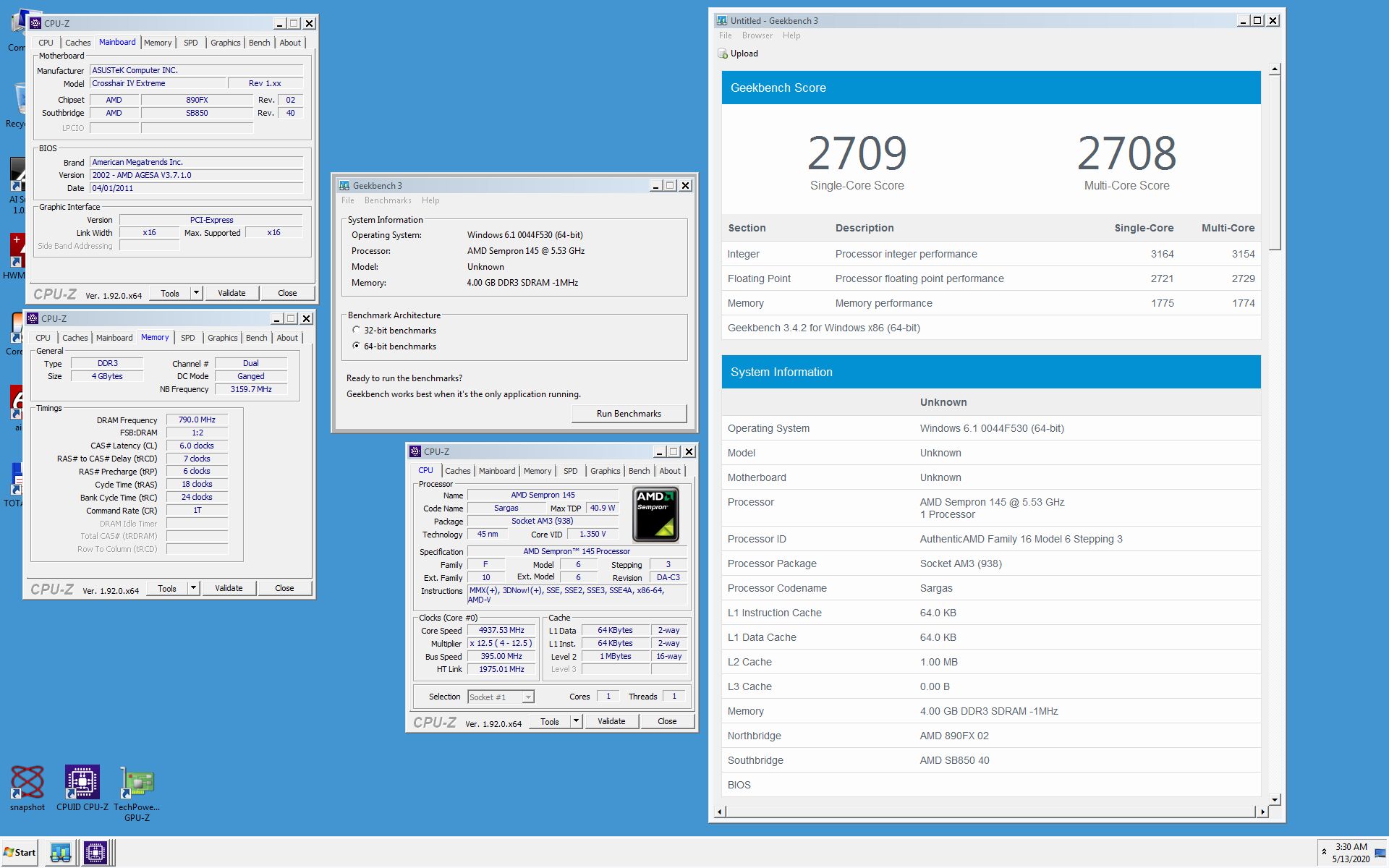Click Close button in Mainboard CPU-Z window
Image resolution: width=1389 pixels, height=868 pixels.
pos(287,293)
